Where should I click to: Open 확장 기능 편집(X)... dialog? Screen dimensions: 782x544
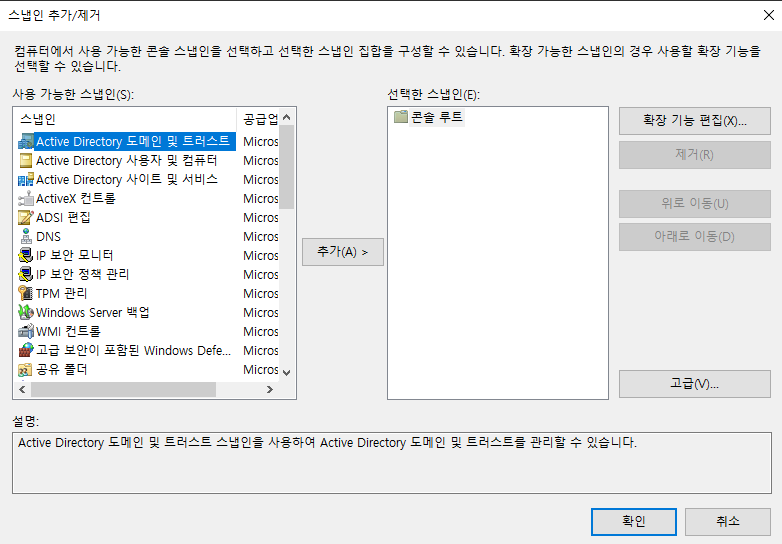[695, 121]
